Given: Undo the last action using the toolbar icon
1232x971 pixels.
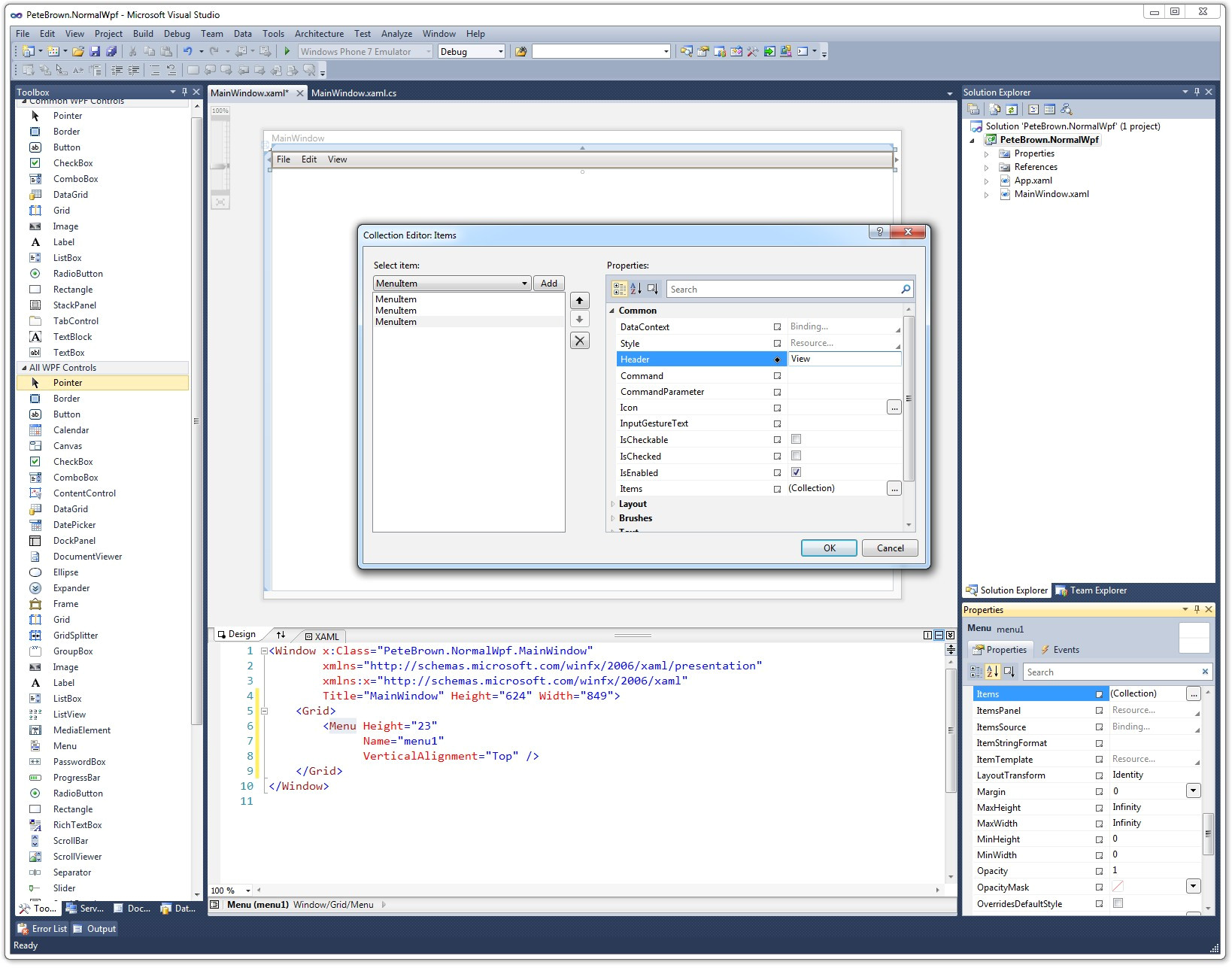Looking at the screenshot, I should [187, 51].
